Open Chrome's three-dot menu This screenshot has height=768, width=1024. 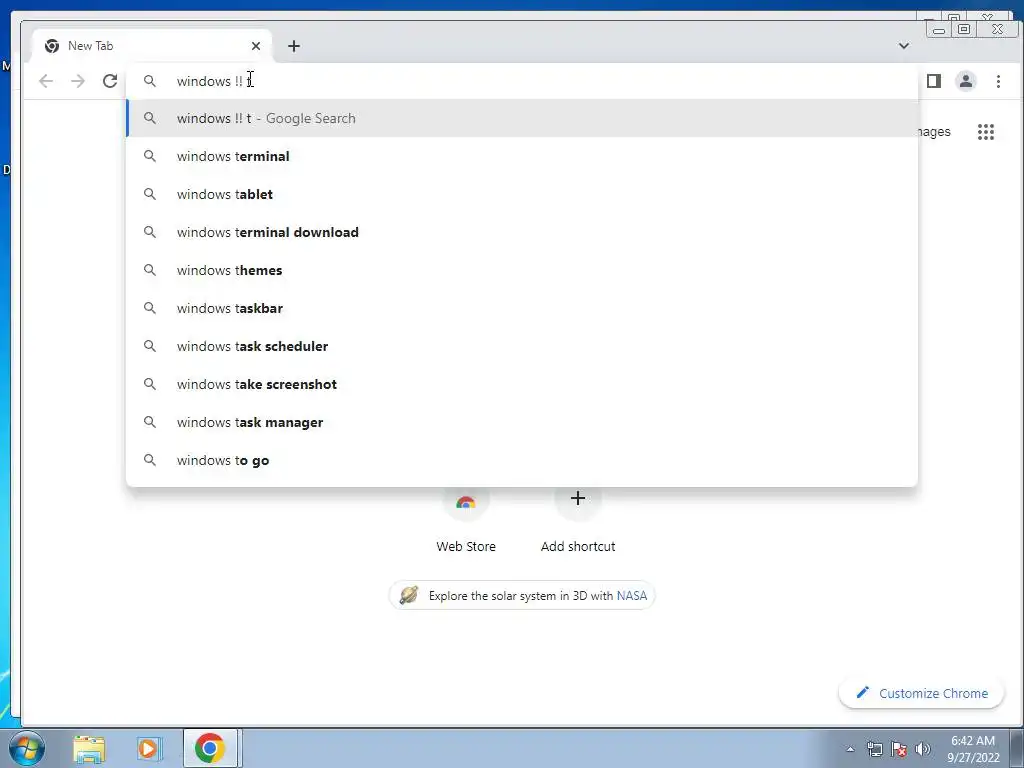(x=998, y=81)
